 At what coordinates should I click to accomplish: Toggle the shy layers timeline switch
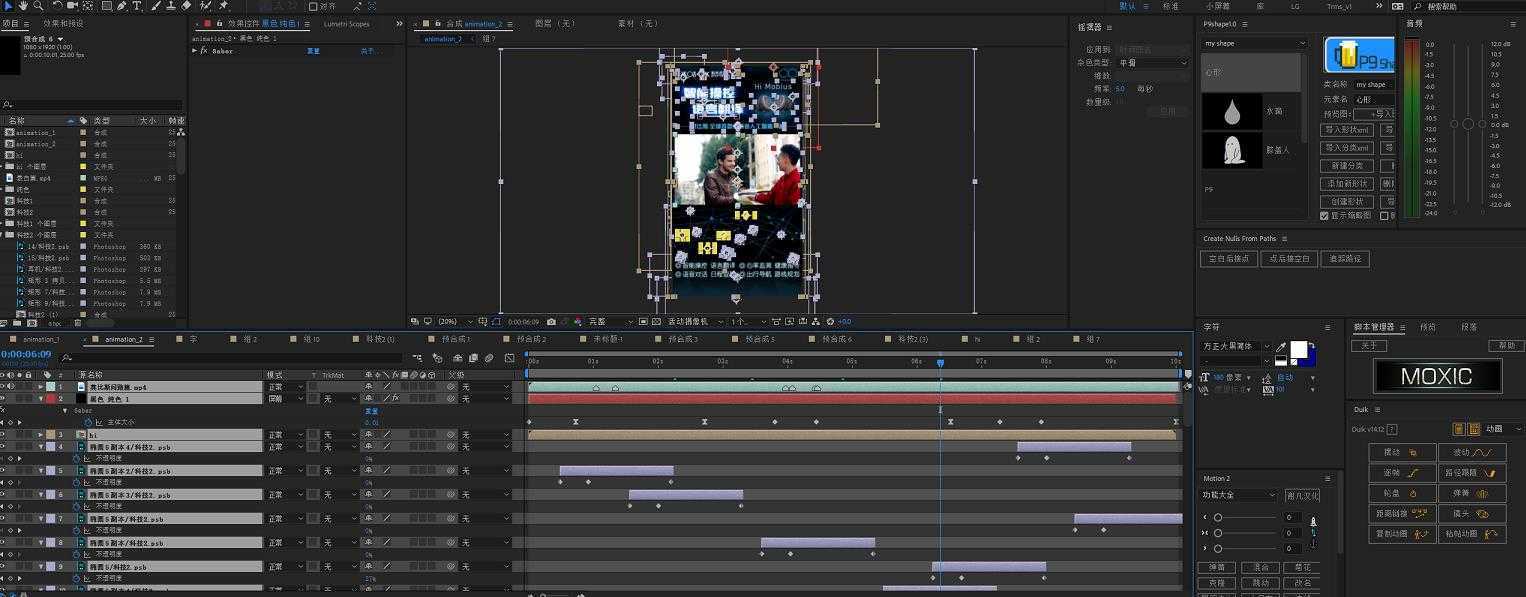457,357
